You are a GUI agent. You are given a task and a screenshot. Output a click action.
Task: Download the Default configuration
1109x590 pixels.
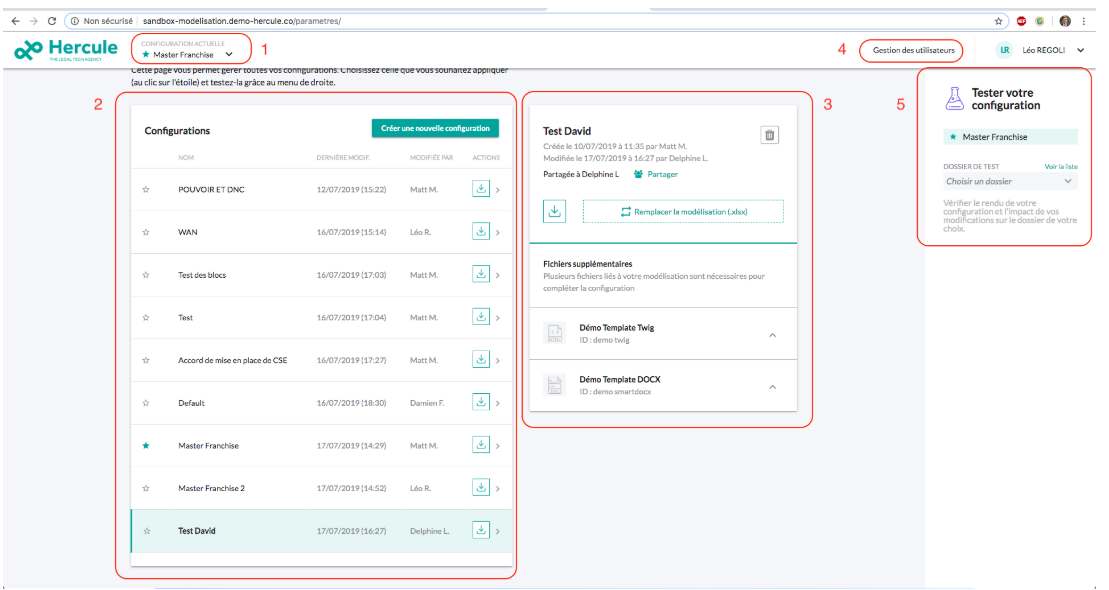pos(481,403)
